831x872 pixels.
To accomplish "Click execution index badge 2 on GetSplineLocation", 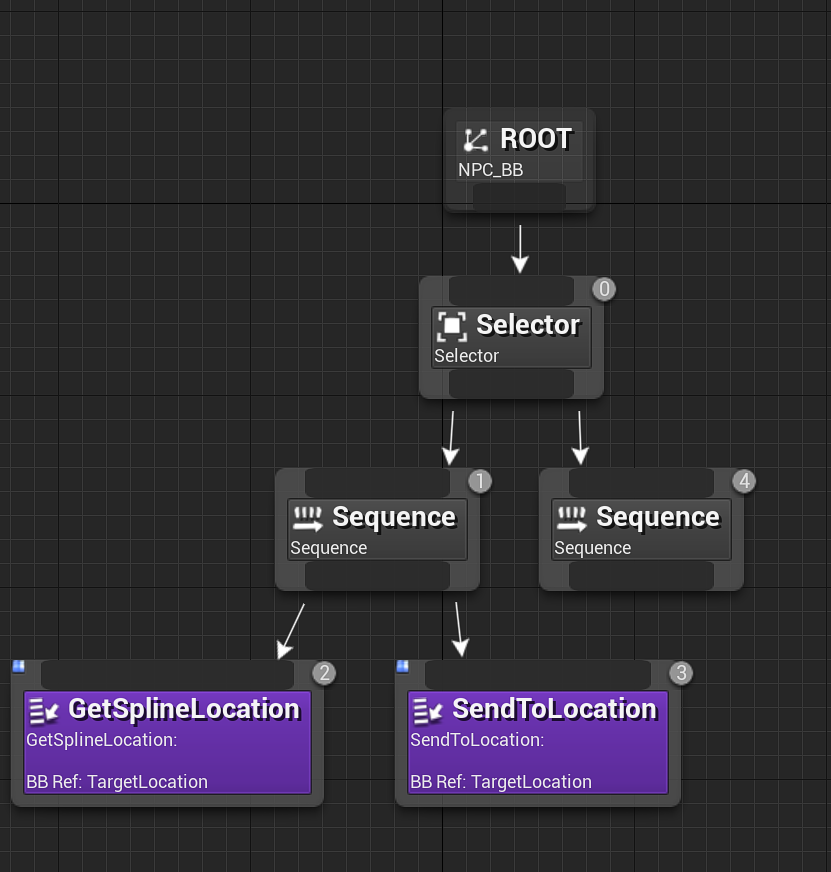I will (323, 673).
